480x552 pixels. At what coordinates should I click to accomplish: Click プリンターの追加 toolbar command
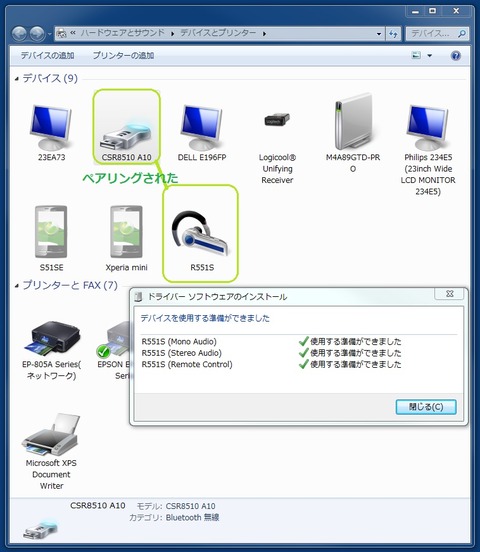click(123, 56)
